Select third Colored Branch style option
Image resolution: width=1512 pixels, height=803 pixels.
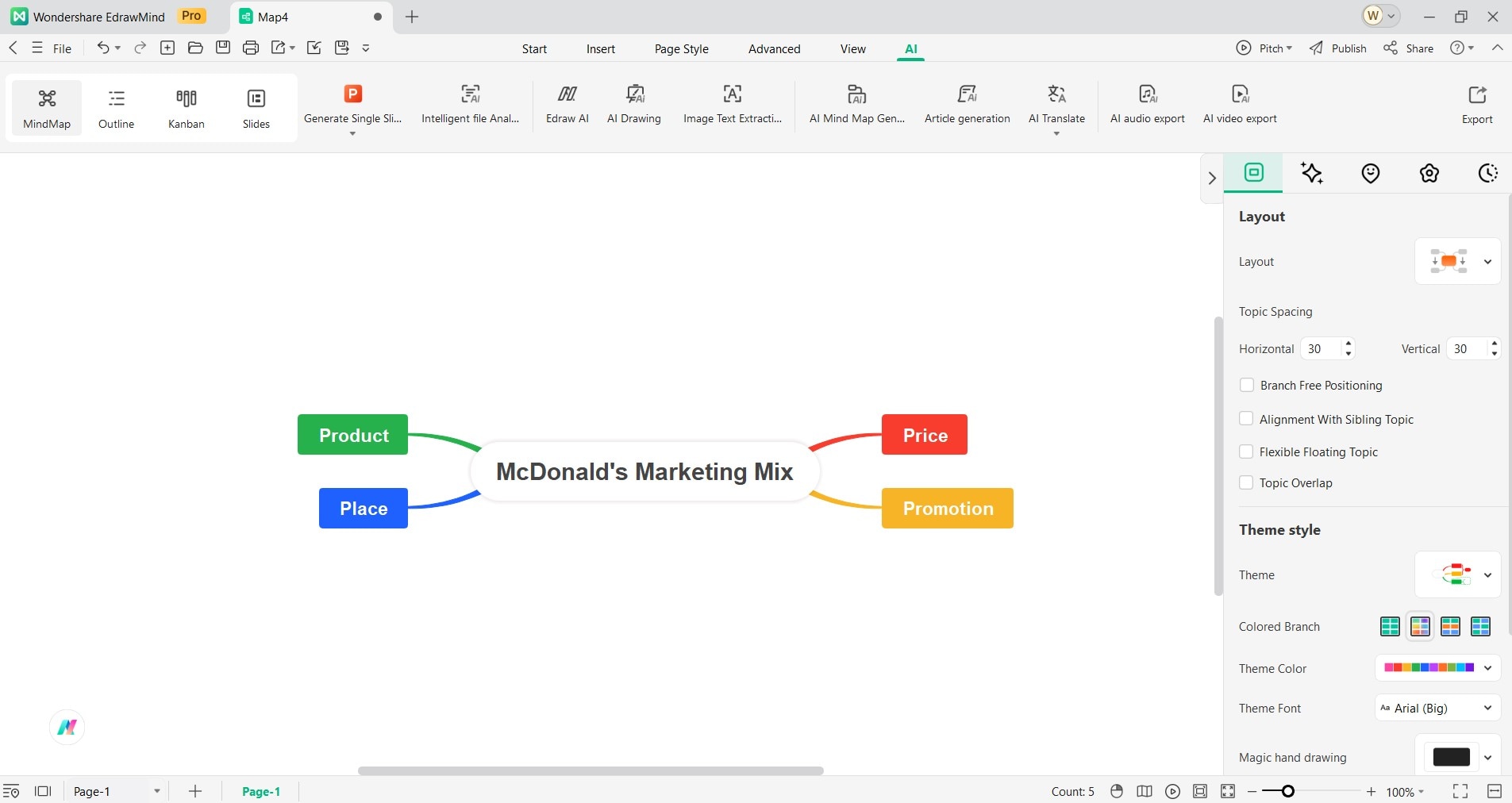[x=1450, y=626]
